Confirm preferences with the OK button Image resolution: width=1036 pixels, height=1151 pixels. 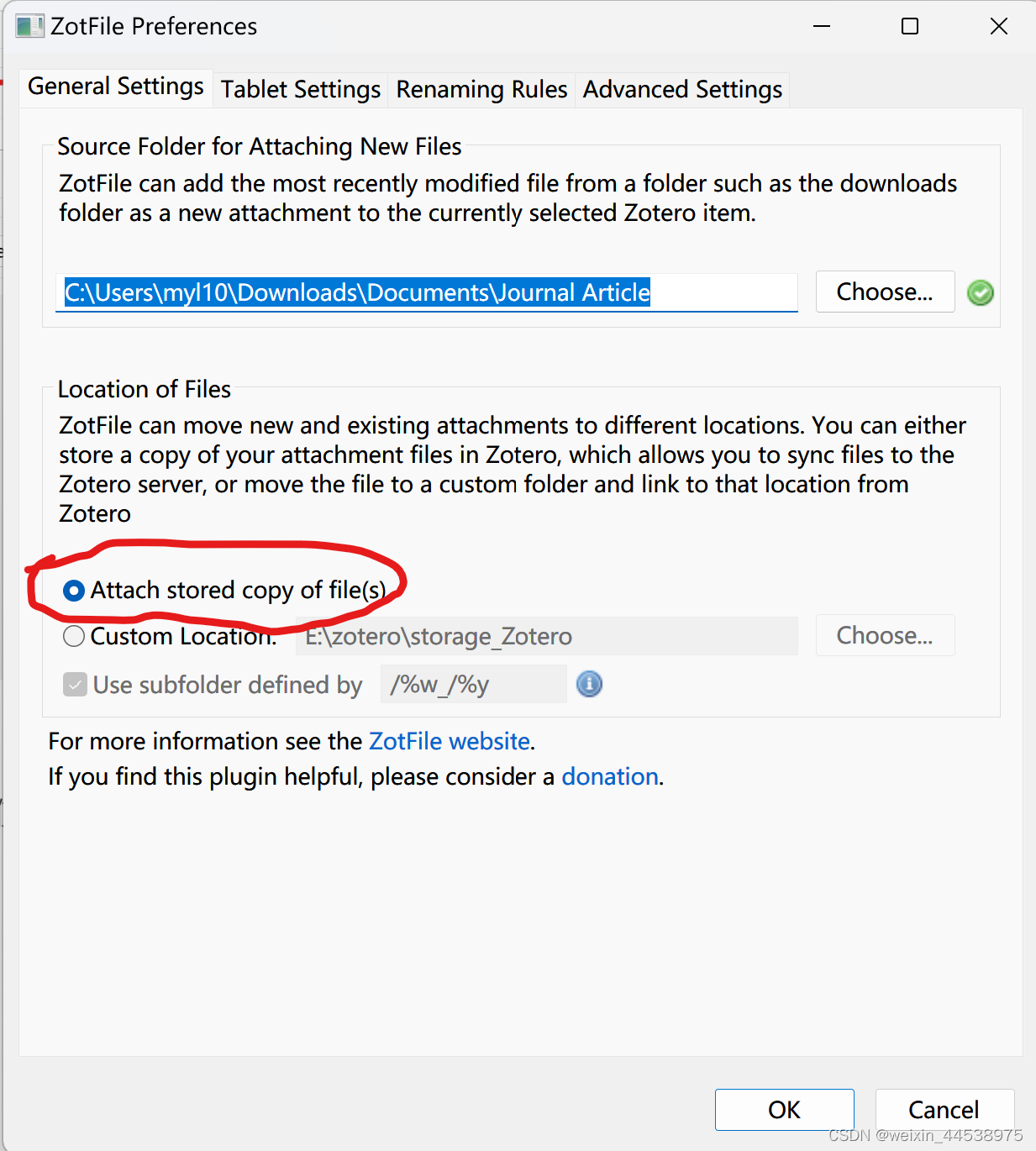point(784,1110)
